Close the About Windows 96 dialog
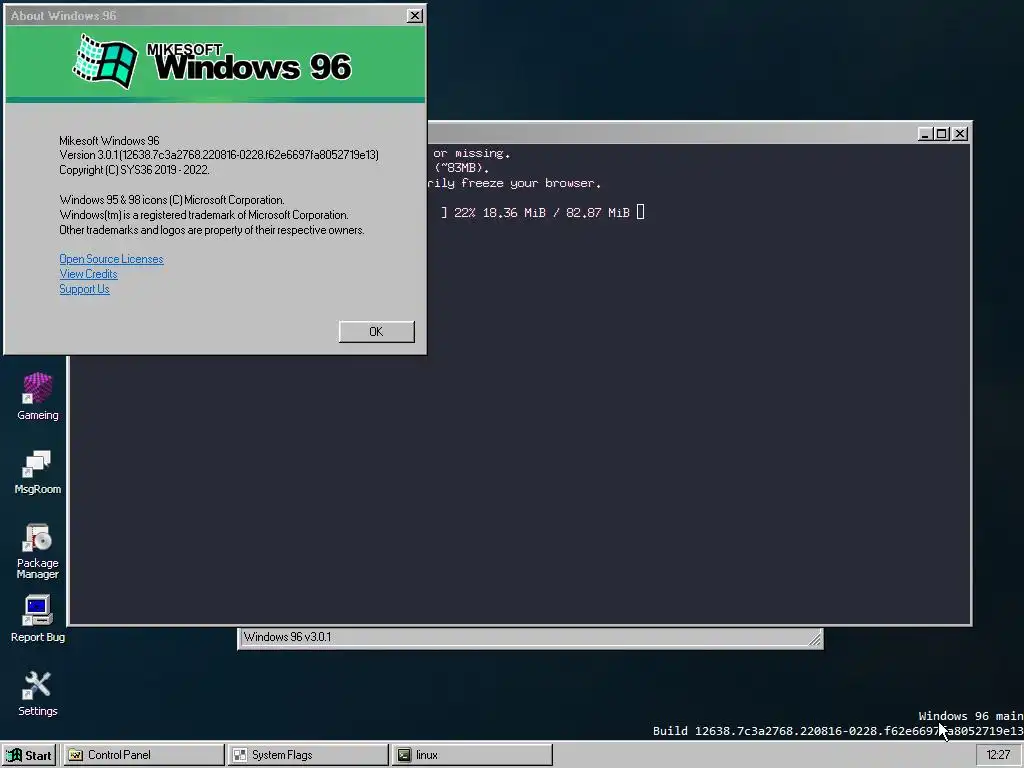 coord(414,16)
